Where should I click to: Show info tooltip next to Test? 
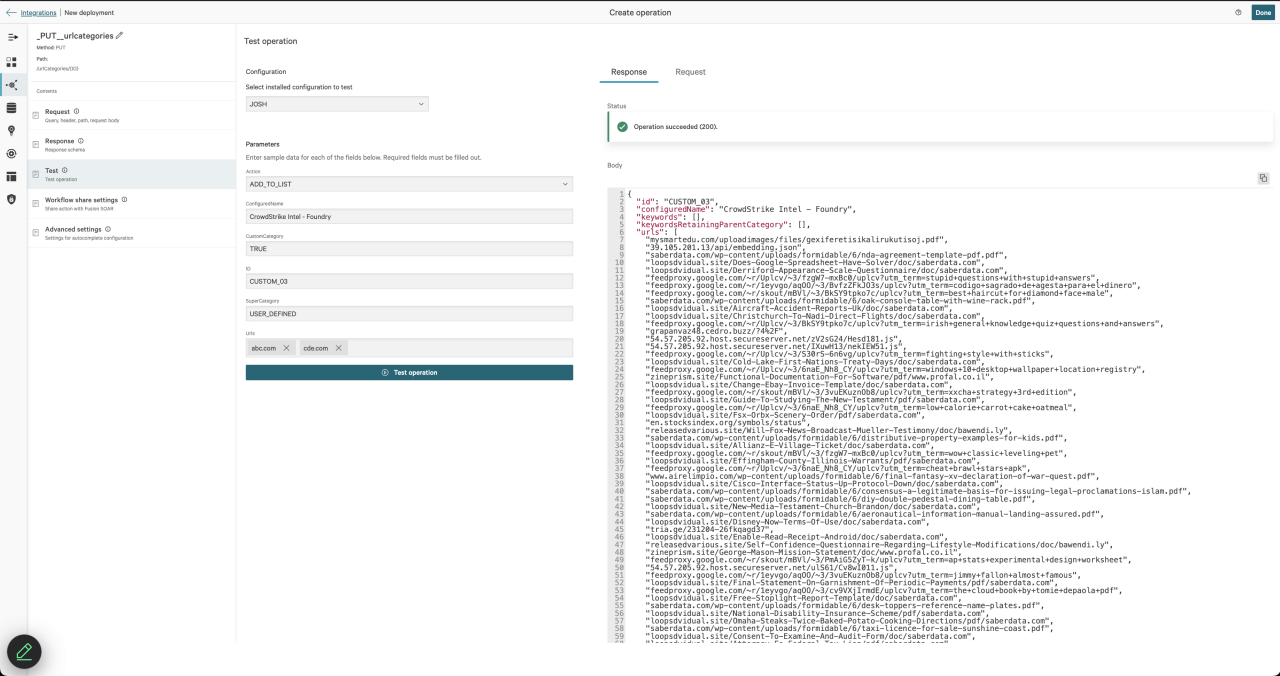[x=64, y=170]
